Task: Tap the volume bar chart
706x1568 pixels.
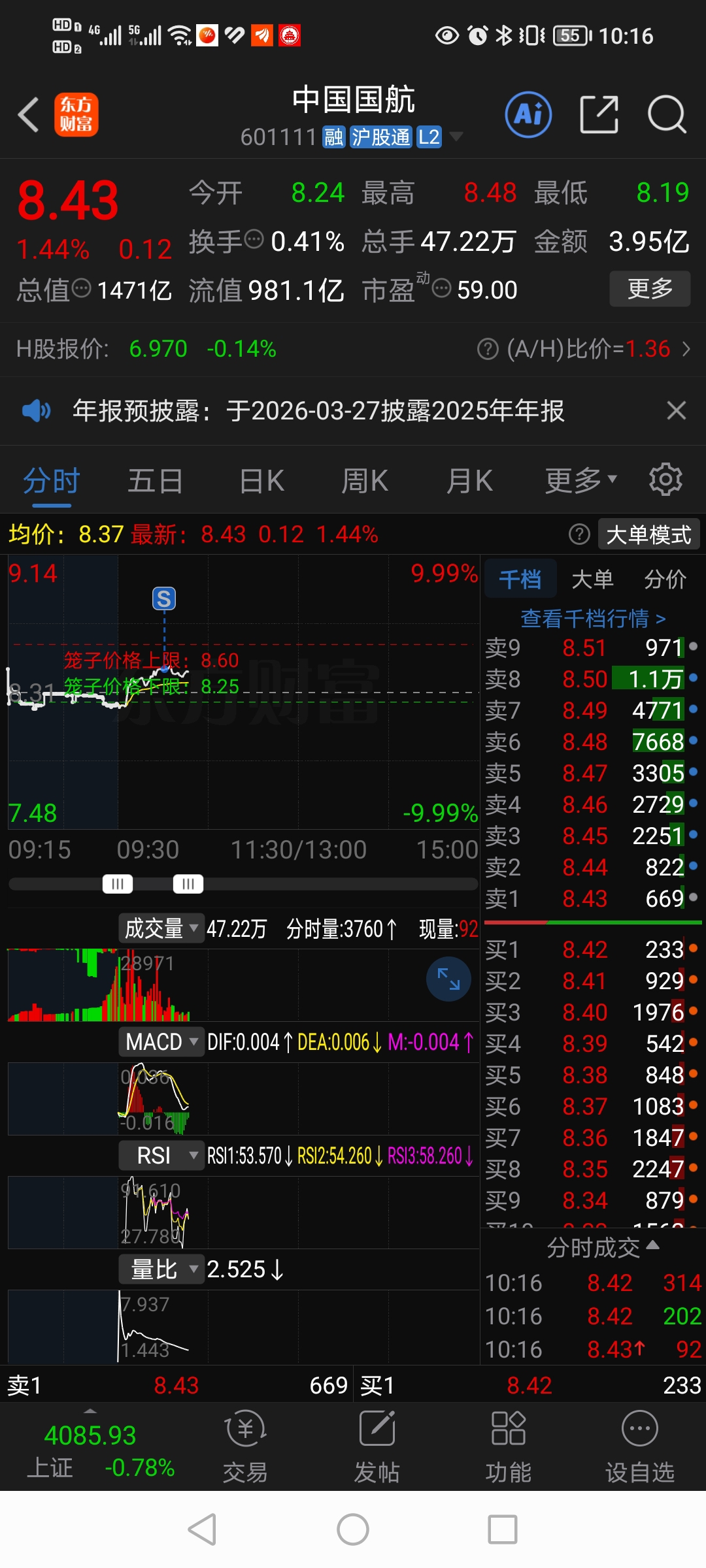Action: point(243,985)
